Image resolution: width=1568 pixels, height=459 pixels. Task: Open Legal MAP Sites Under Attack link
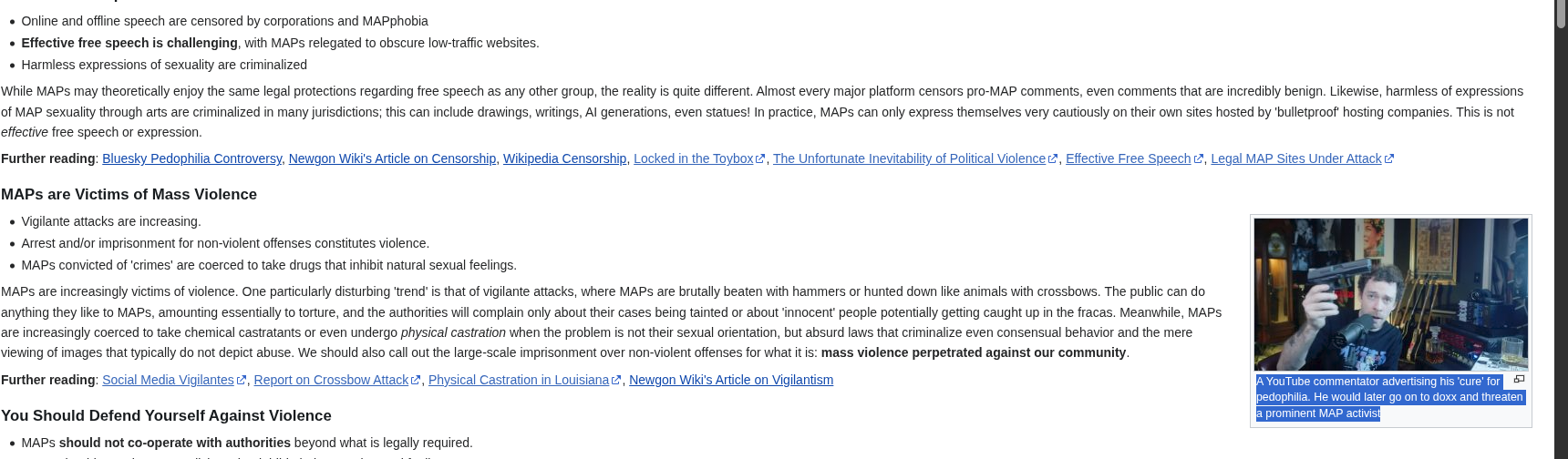pos(1296,158)
